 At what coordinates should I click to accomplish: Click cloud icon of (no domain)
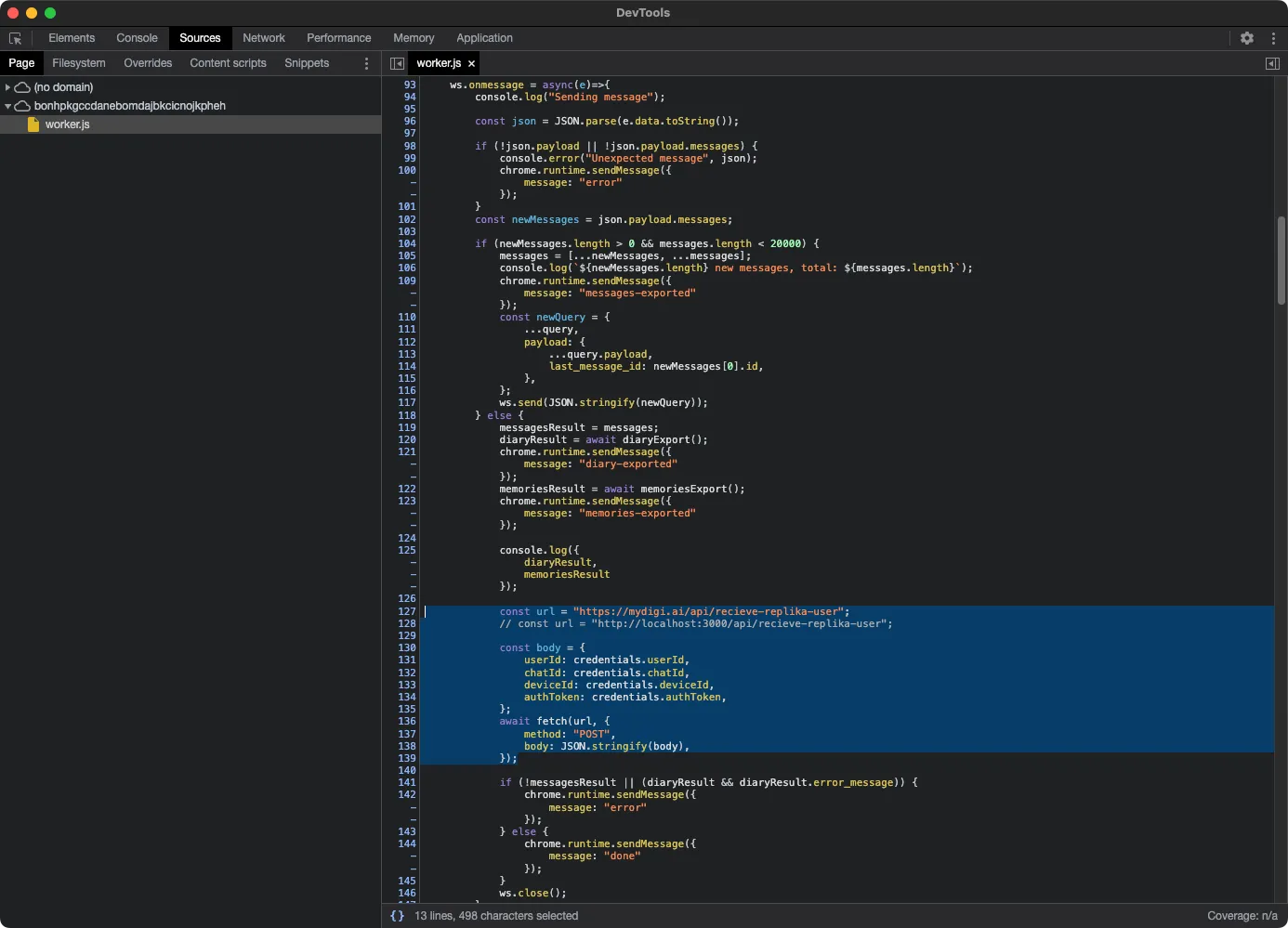tap(22, 87)
